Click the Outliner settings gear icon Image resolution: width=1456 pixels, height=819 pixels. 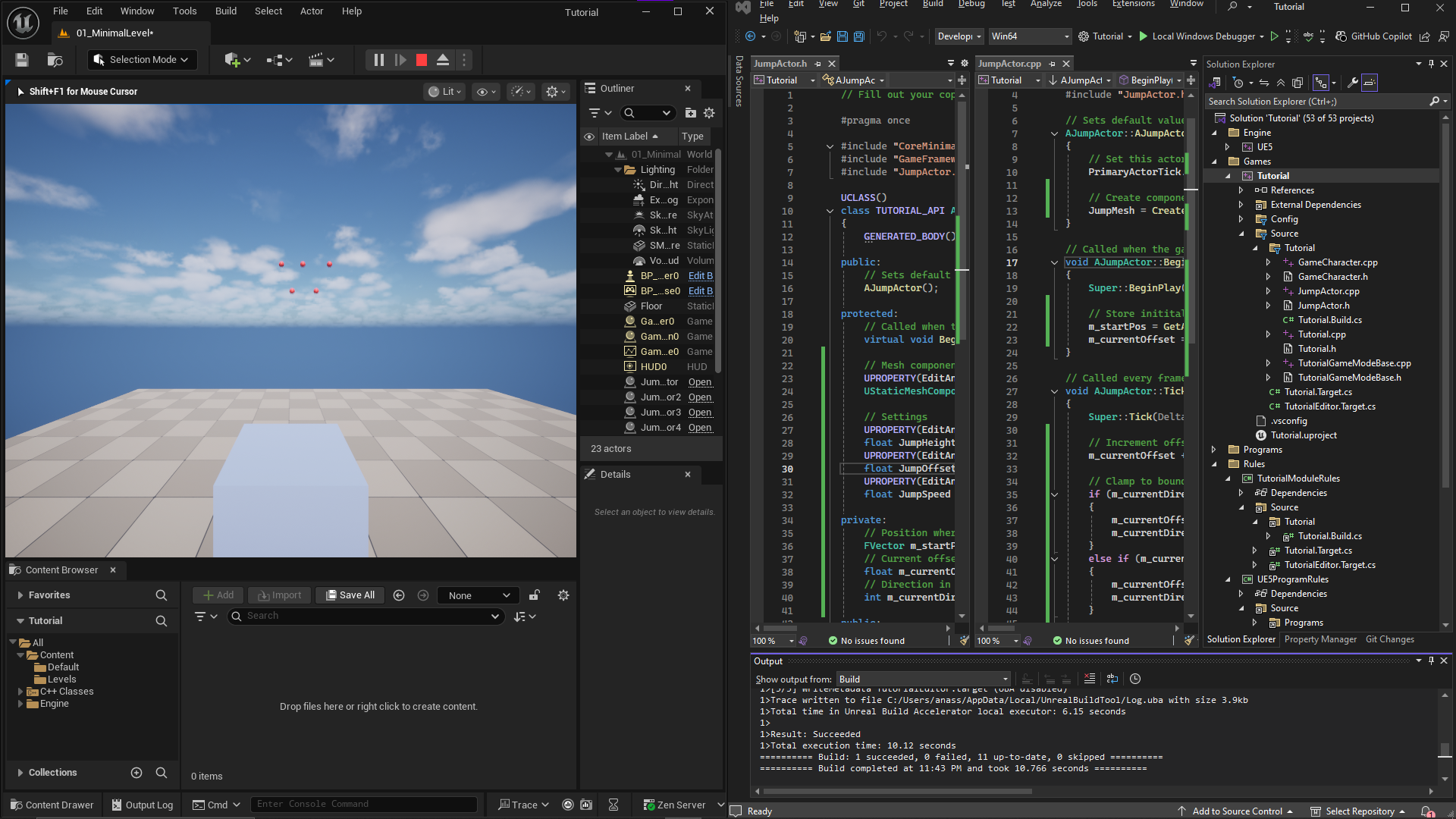710,113
